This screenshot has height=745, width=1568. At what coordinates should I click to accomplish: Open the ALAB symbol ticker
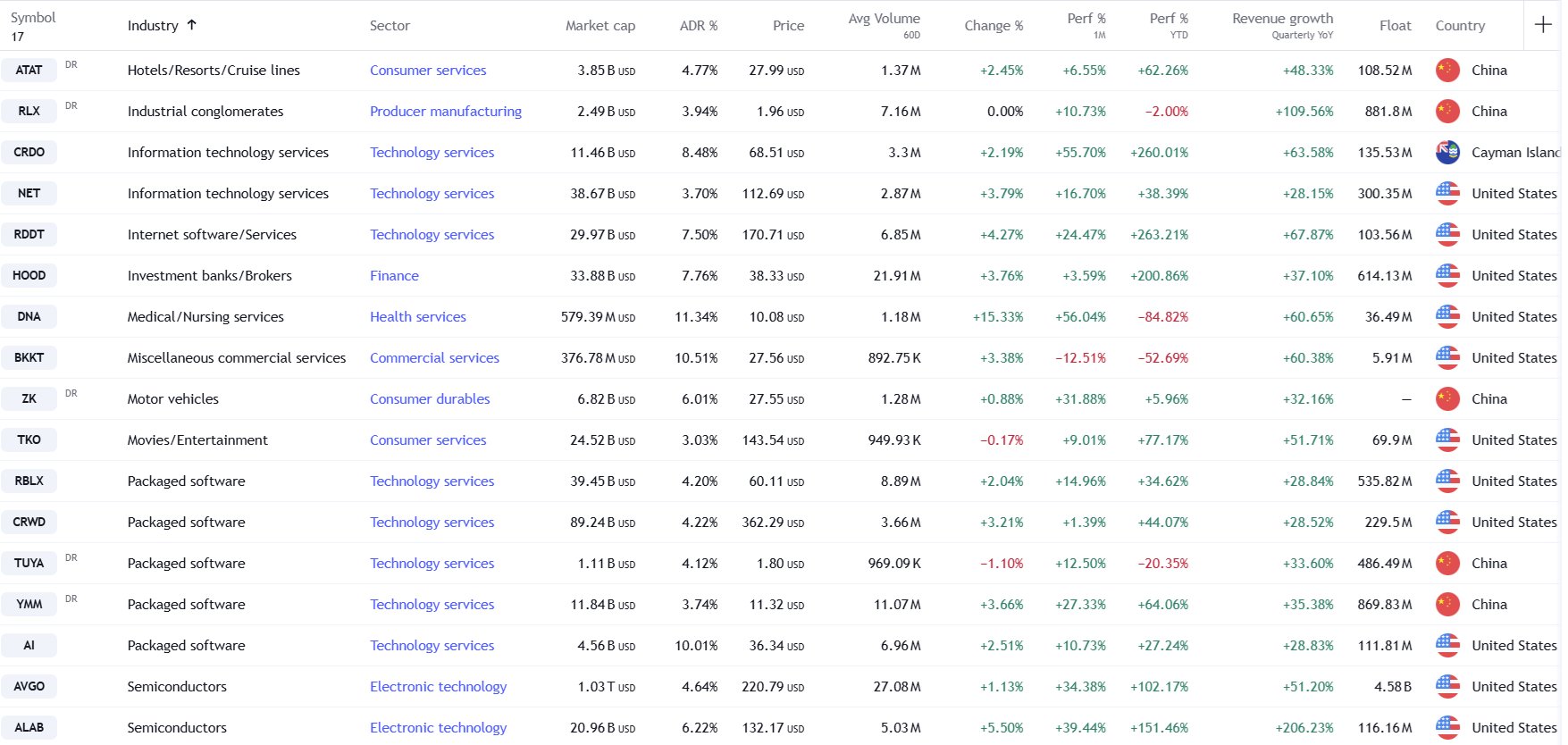tap(29, 728)
